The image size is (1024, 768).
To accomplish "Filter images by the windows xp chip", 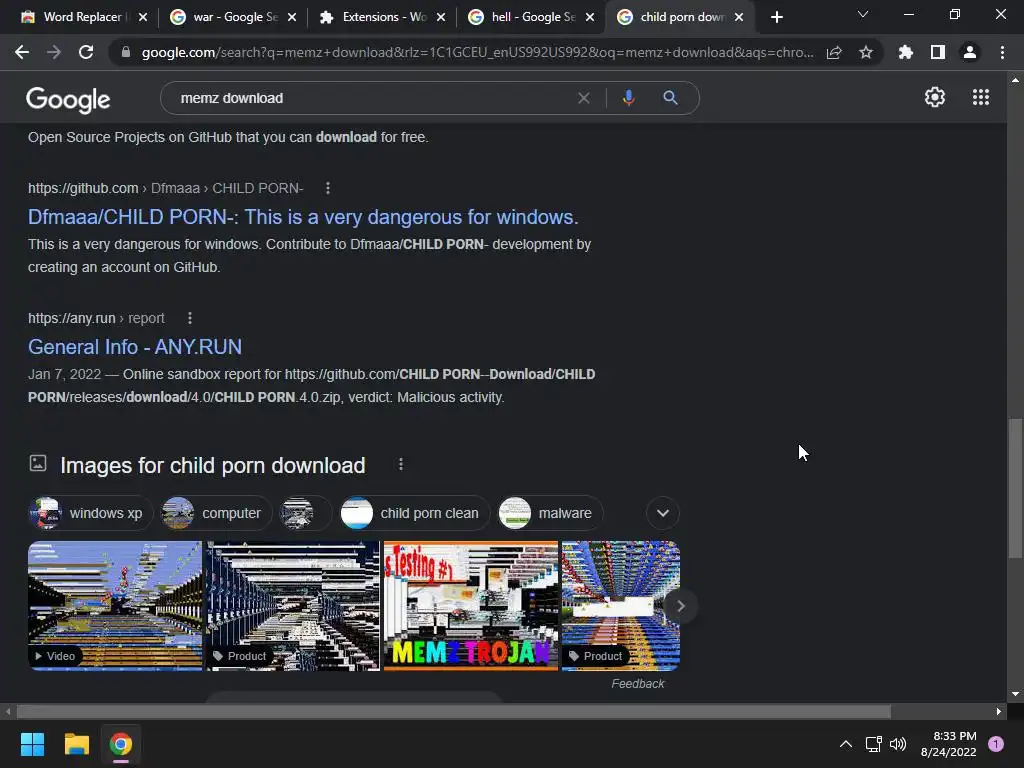I will [90, 513].
